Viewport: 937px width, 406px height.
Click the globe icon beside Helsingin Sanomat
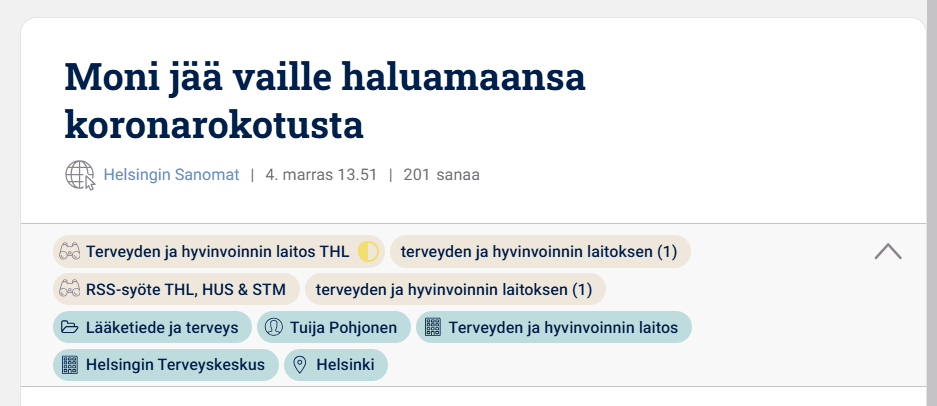(80, 175)
